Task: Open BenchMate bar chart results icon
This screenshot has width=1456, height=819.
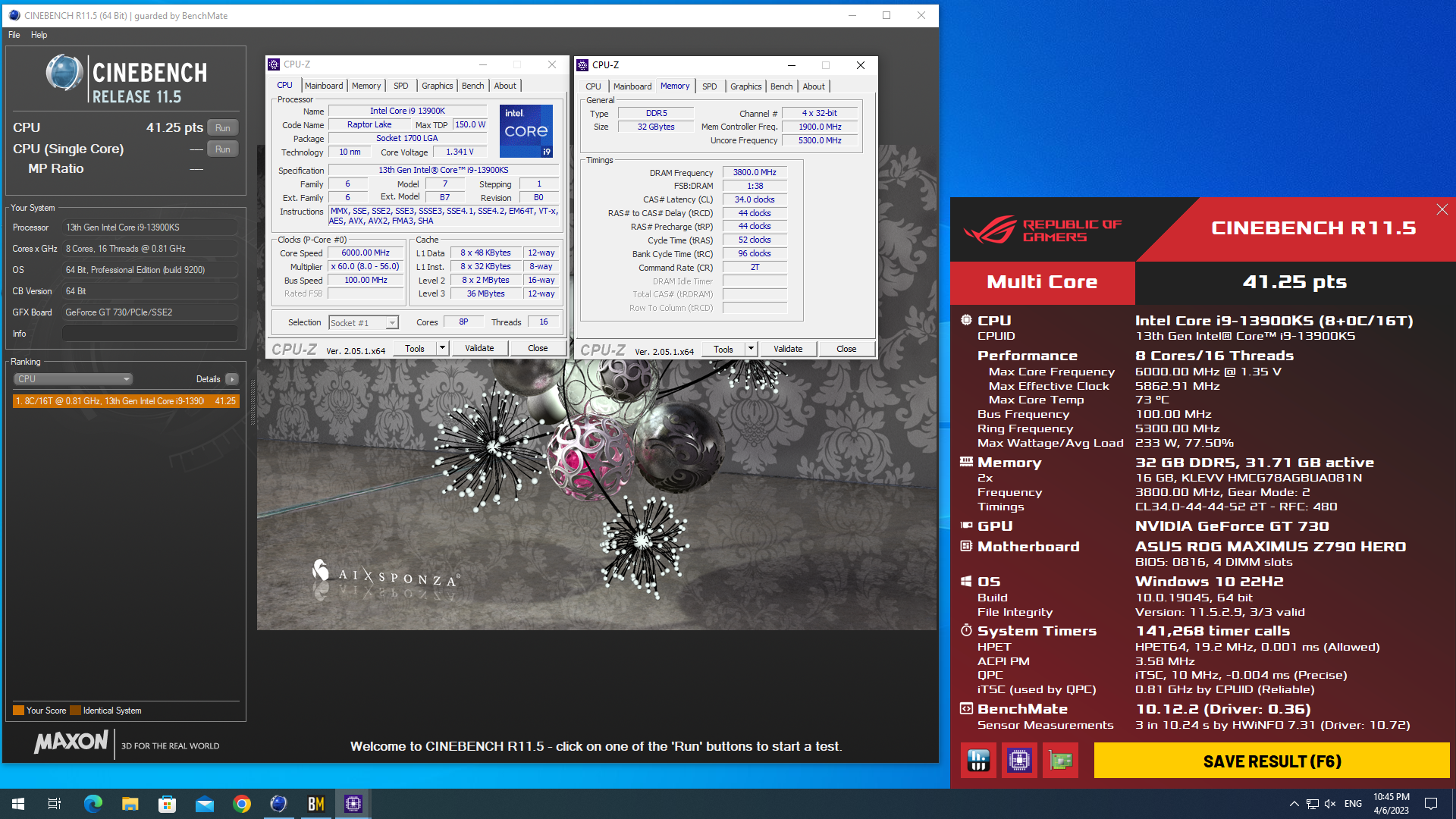Action: coord(978,761)
